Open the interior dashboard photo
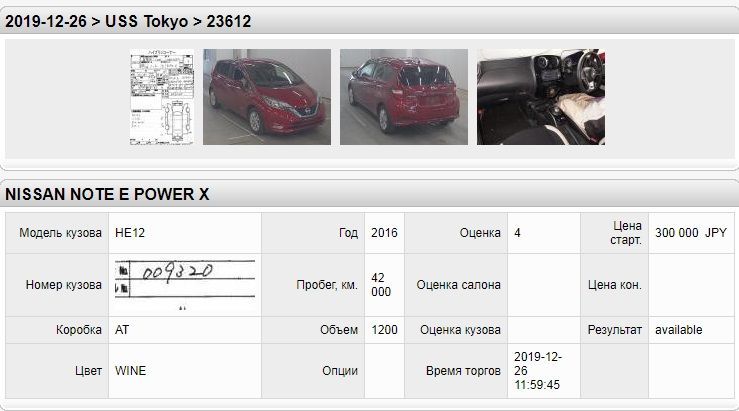This screenshot has width=739, height=411. pos(541,97)
